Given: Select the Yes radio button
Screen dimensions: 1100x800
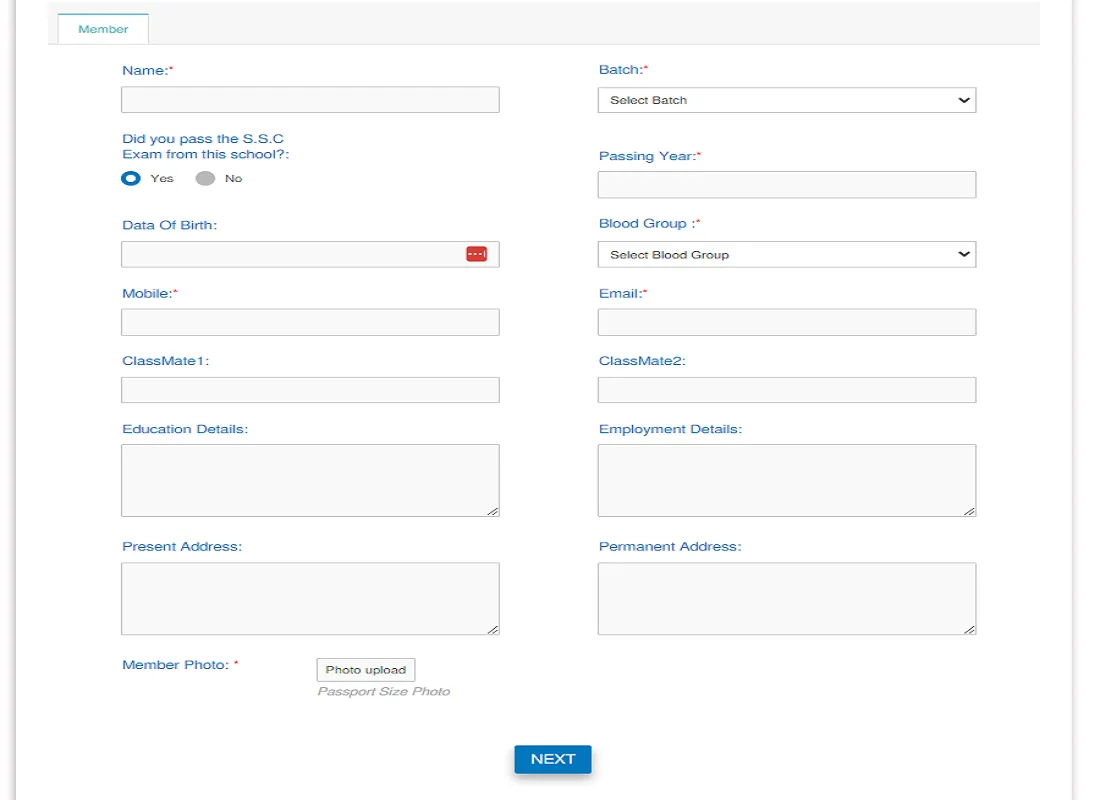Looking at the screenshot, I should coord(130,178).
